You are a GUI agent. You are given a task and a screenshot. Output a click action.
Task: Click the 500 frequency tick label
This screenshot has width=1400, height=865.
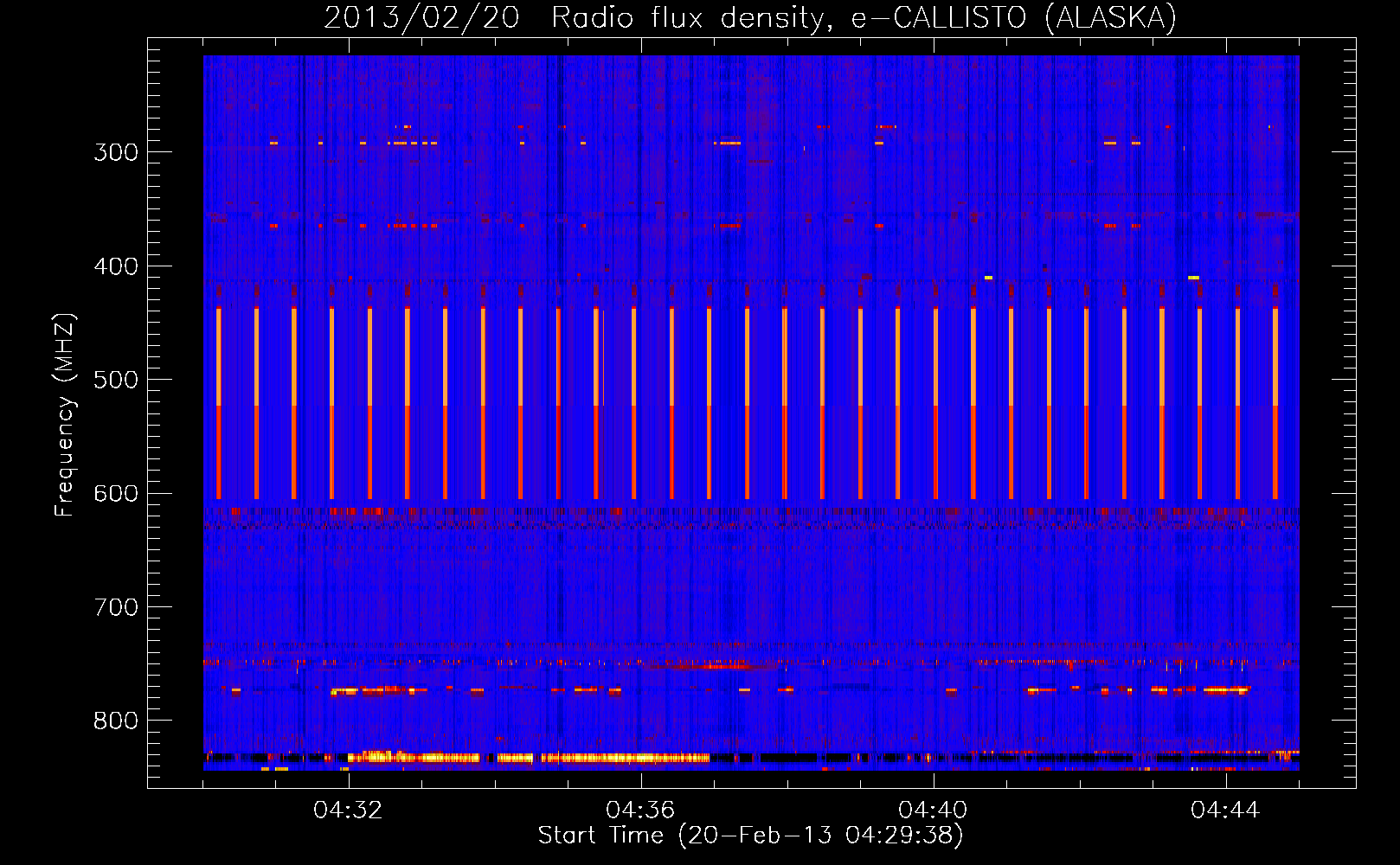tap(116, 380)
